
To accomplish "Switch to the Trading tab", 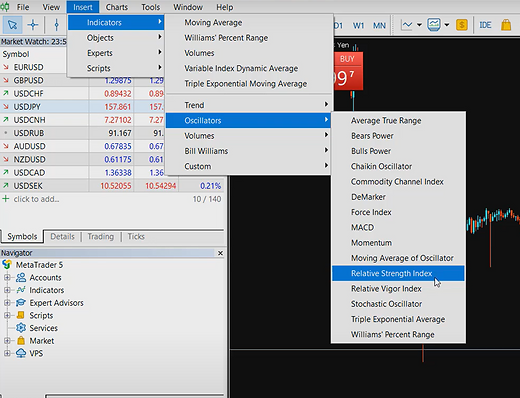I will [100, 236].
